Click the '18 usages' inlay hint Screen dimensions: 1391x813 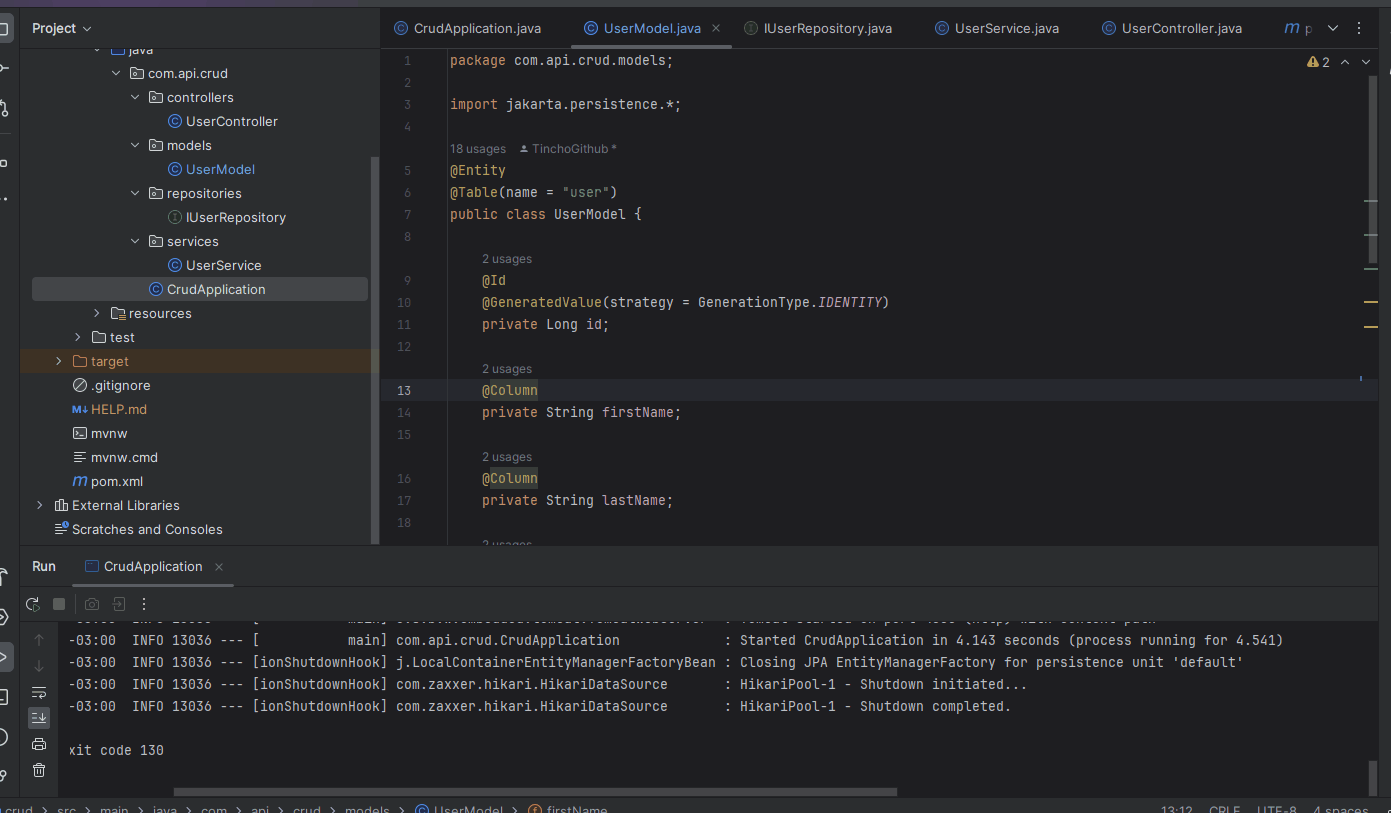tap(478, 148)
